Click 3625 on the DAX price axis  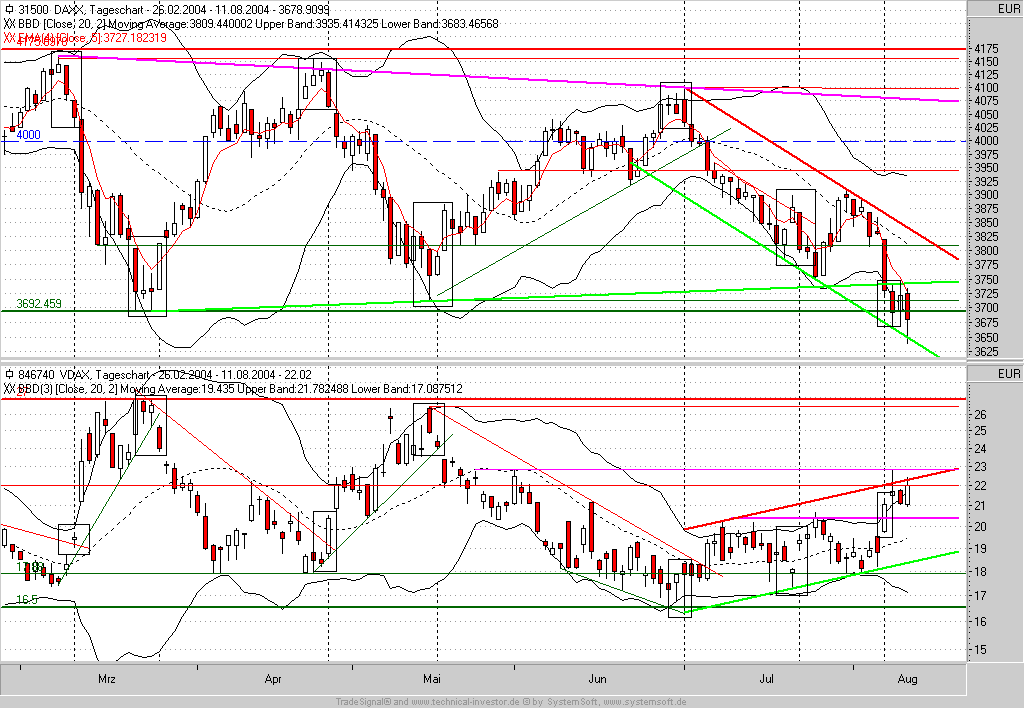(x=986, y=352)
